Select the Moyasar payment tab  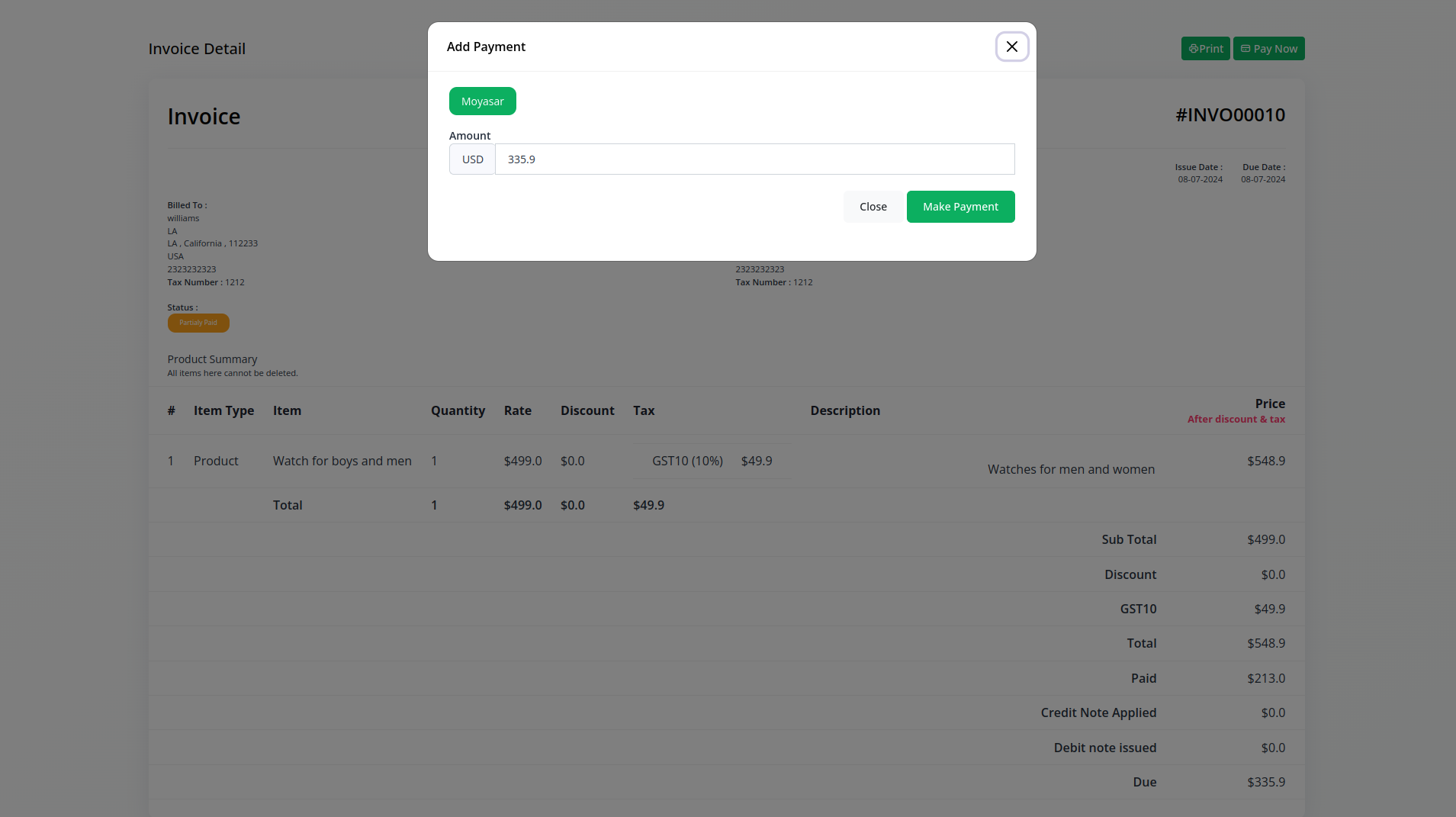(x=482, y=101)
